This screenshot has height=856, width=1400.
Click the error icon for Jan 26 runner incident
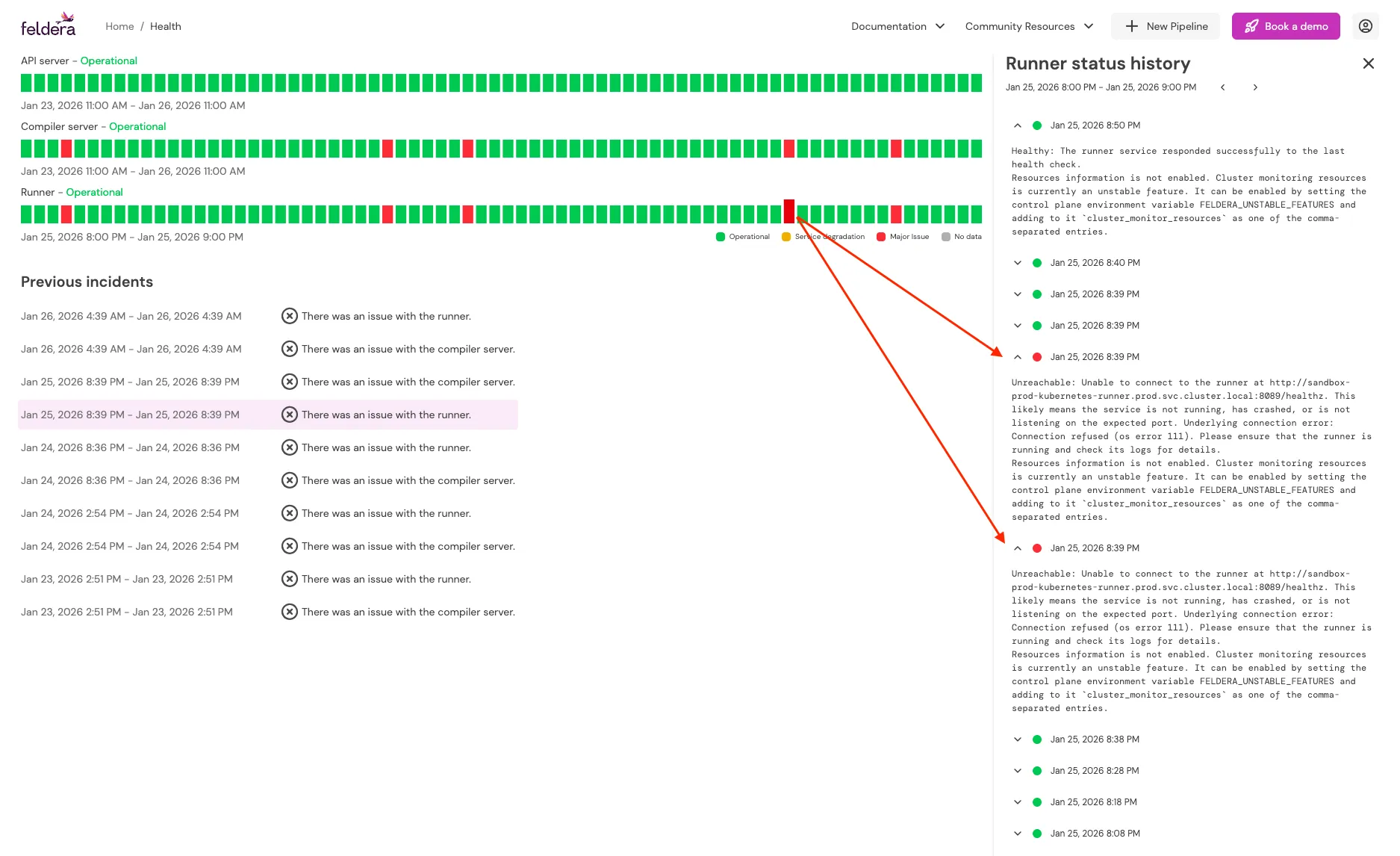[289, 316]
